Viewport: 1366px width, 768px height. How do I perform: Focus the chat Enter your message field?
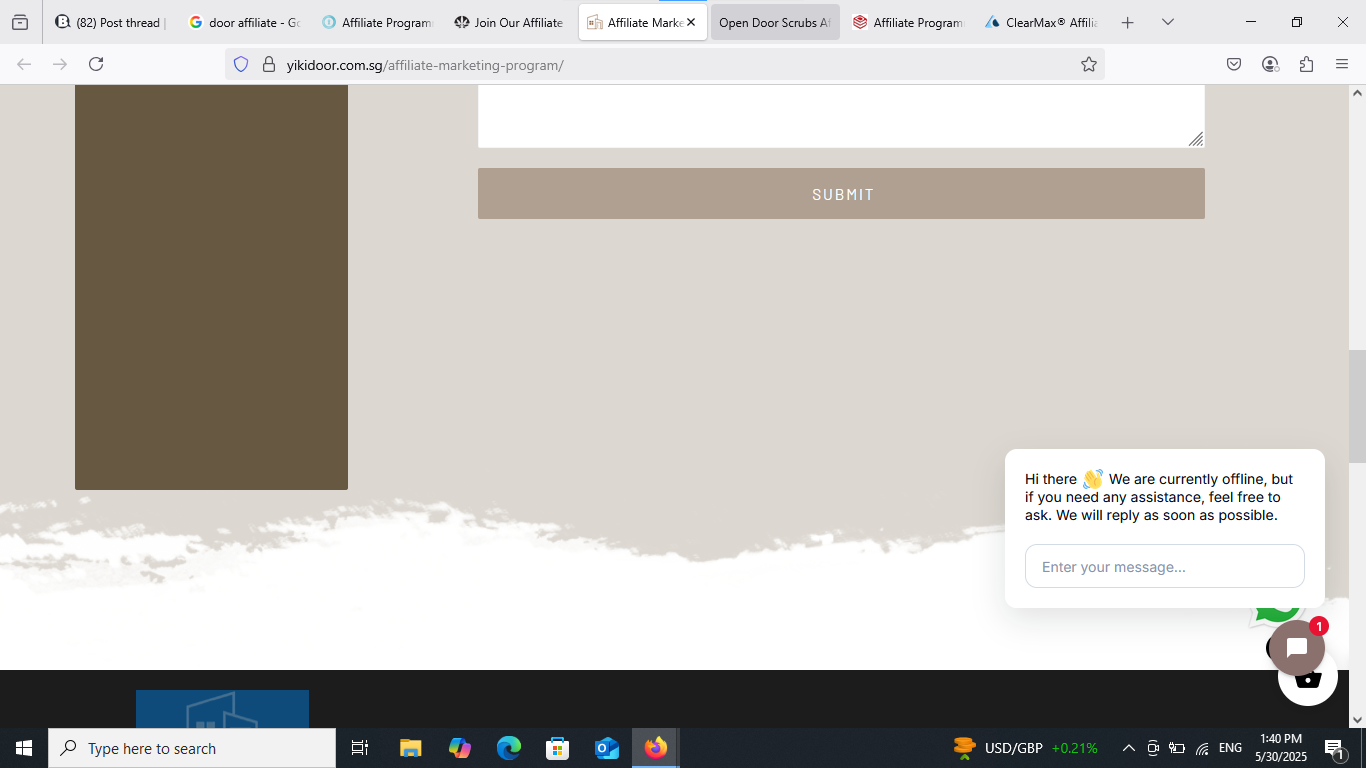click(1164, 566)
